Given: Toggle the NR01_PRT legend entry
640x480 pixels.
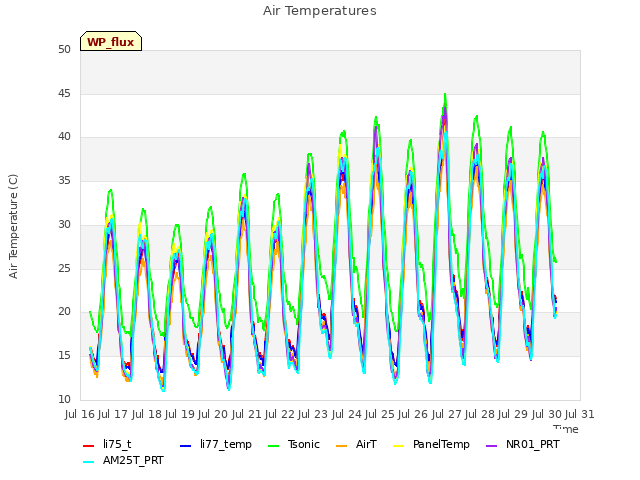Looking at the screenshot, I should 522,444.
